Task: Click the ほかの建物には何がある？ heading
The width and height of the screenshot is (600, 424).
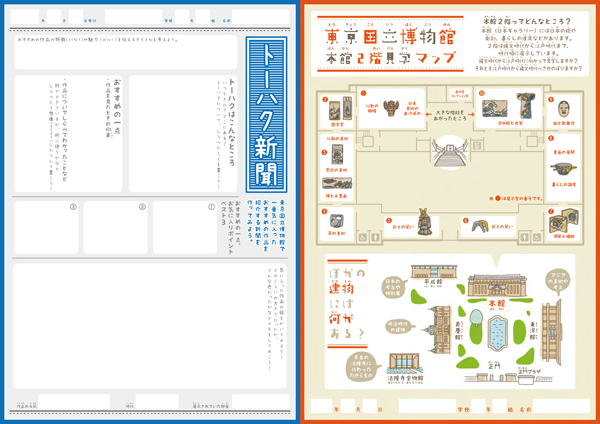Action: click(347, 304)
